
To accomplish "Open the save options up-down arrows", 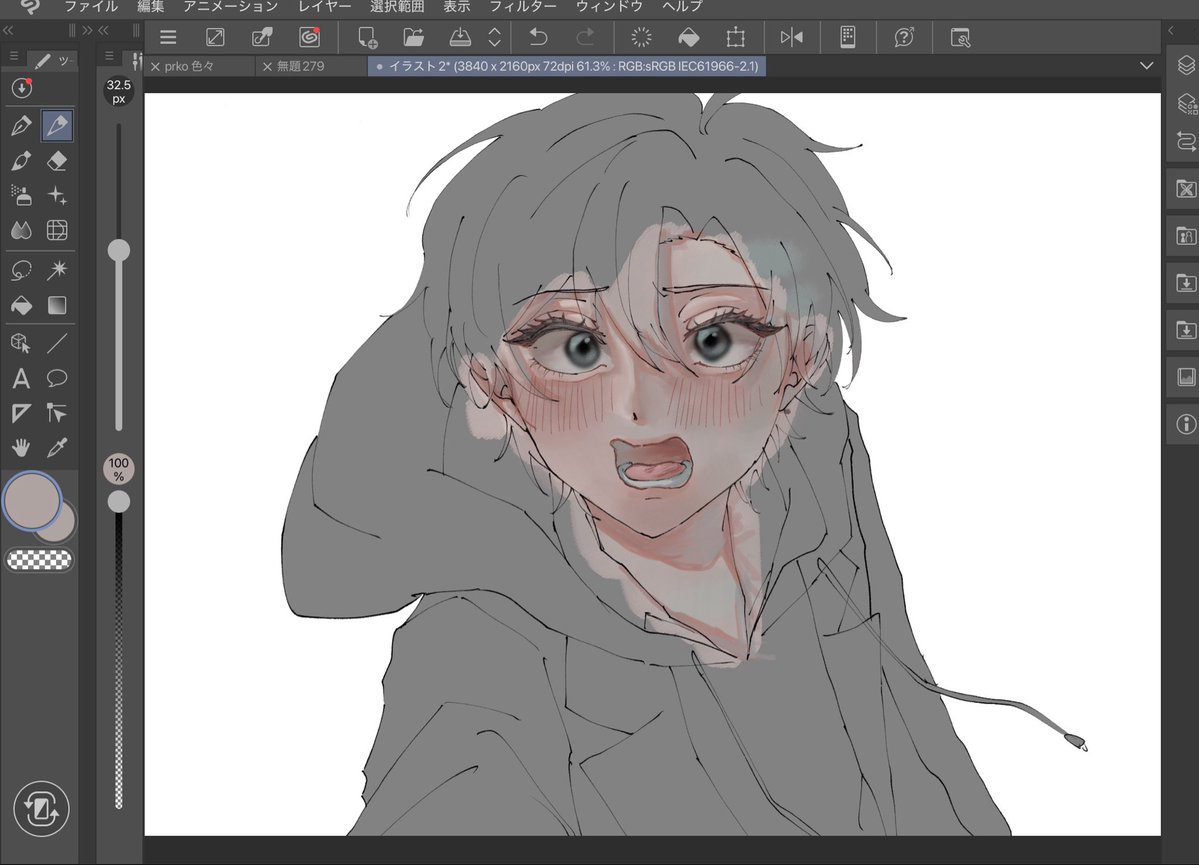I will (495, 37).
